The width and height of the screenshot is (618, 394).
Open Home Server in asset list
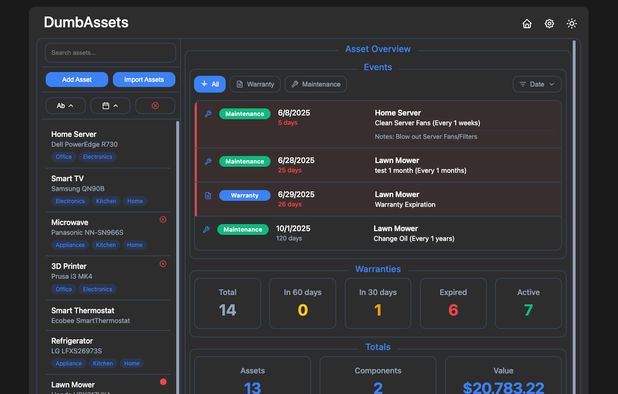click(108, 145)
